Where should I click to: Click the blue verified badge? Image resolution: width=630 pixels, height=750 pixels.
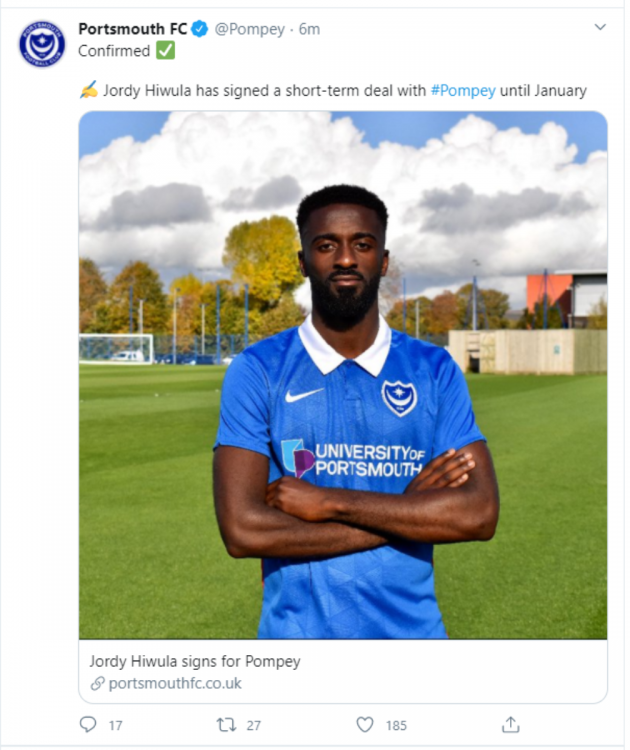click(199, 29)
